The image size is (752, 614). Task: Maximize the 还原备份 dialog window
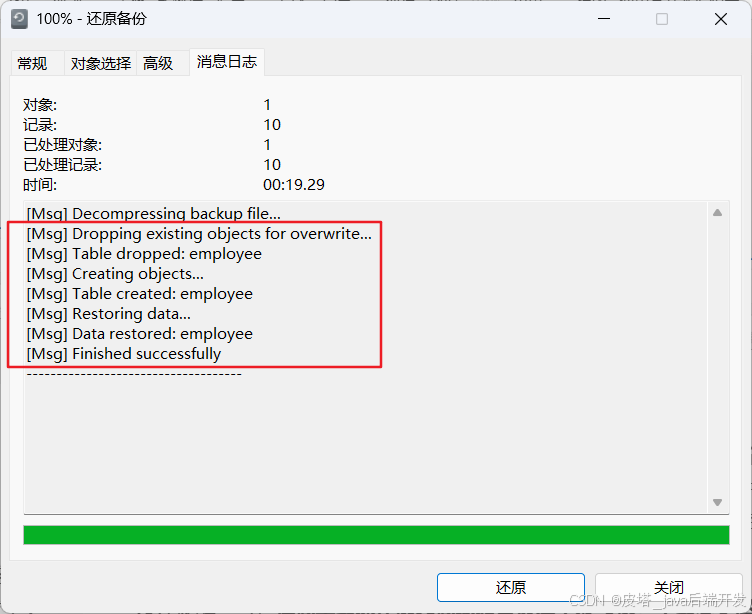point(662,19)
